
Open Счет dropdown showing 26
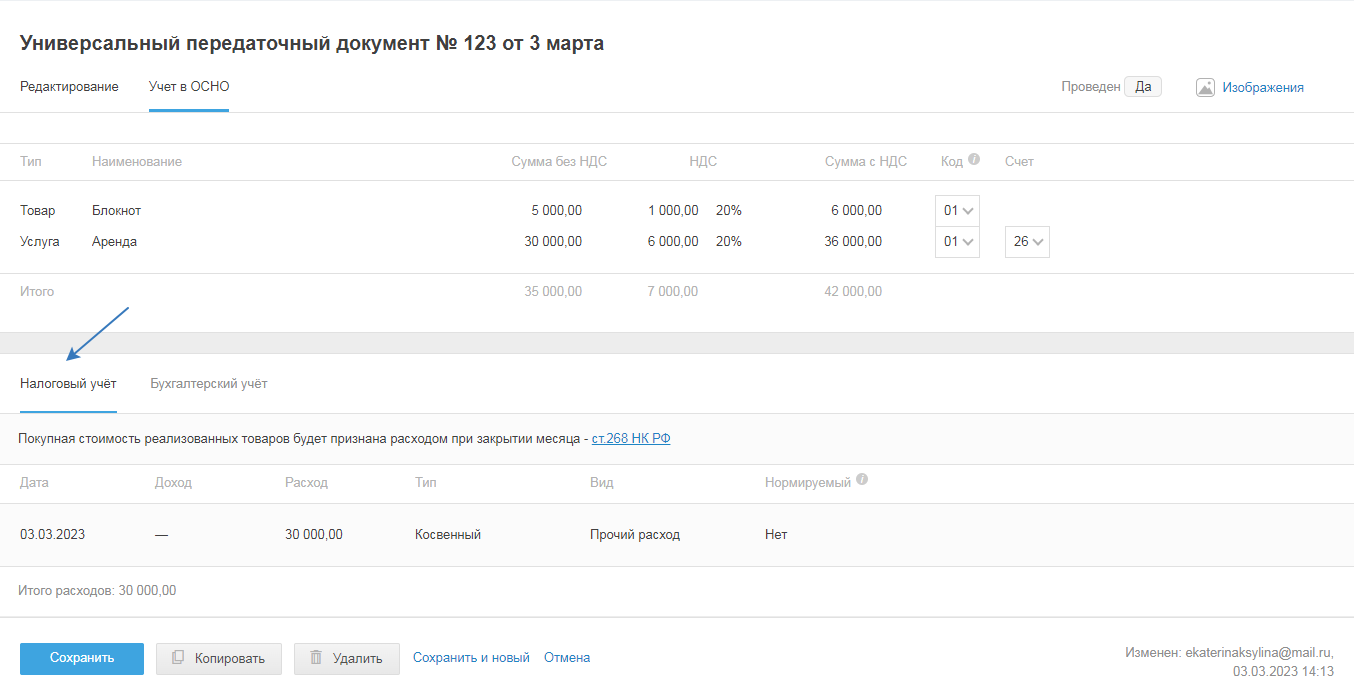[1027, 241]
